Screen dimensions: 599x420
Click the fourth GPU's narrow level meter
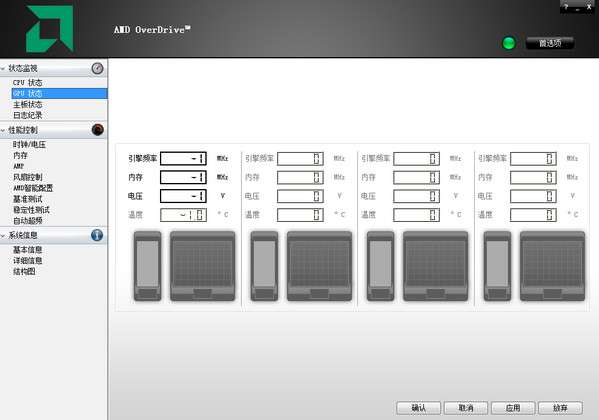(x=497, y=266)
